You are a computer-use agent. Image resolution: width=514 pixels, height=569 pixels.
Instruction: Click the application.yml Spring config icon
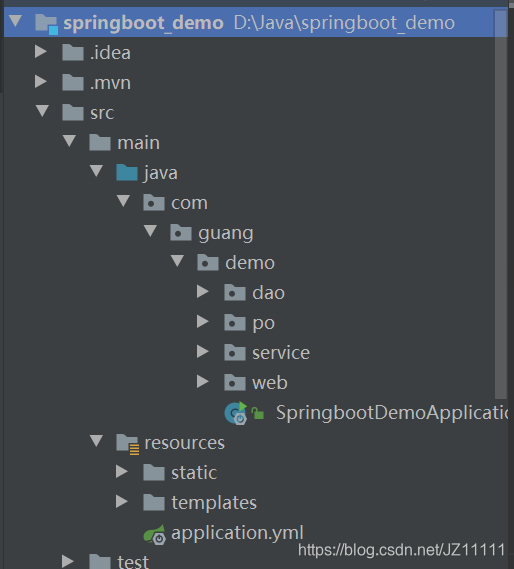point(155,535)
